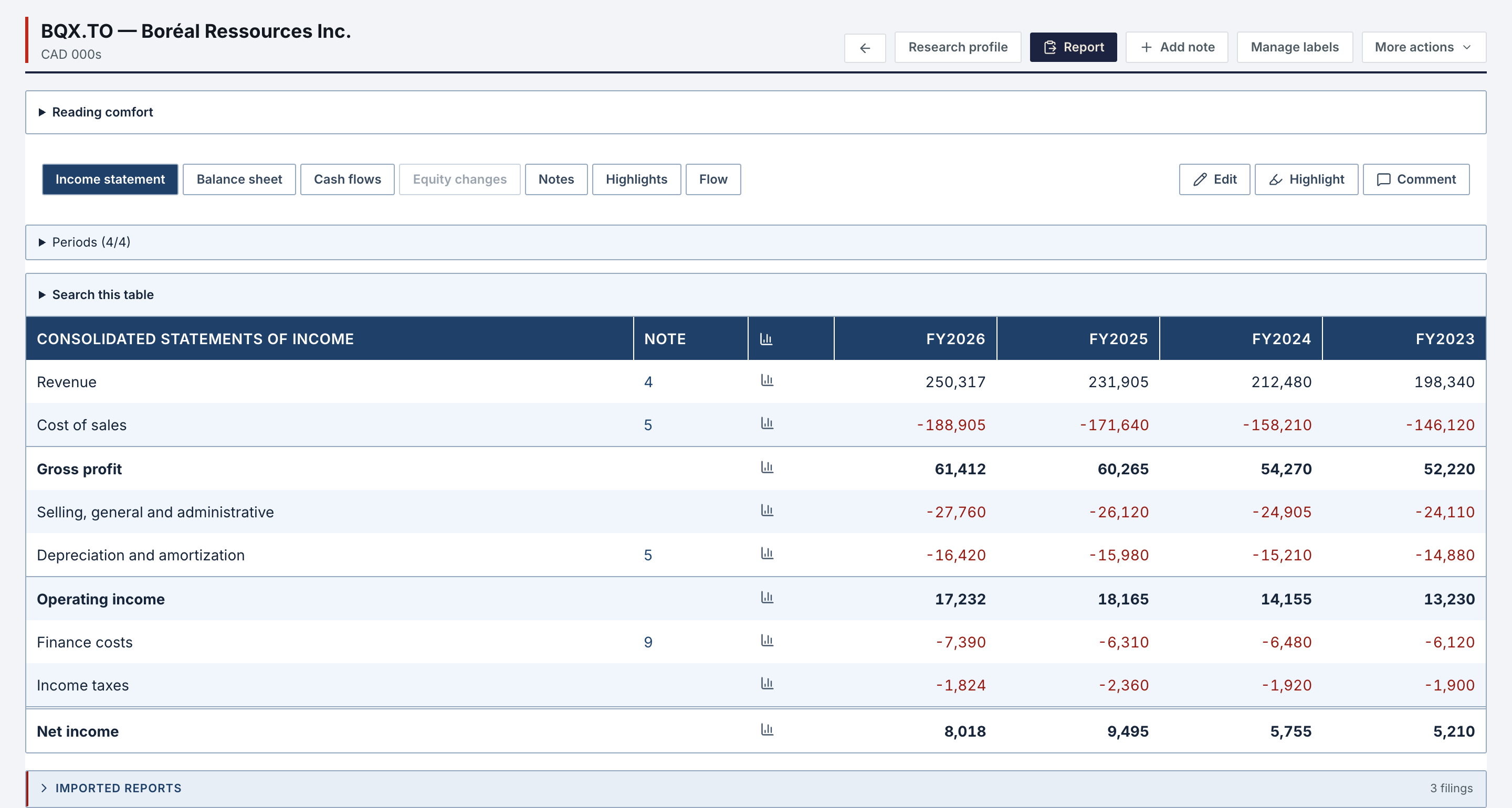Expand the Periods (4/4) panel

click(x=755, y=242)
